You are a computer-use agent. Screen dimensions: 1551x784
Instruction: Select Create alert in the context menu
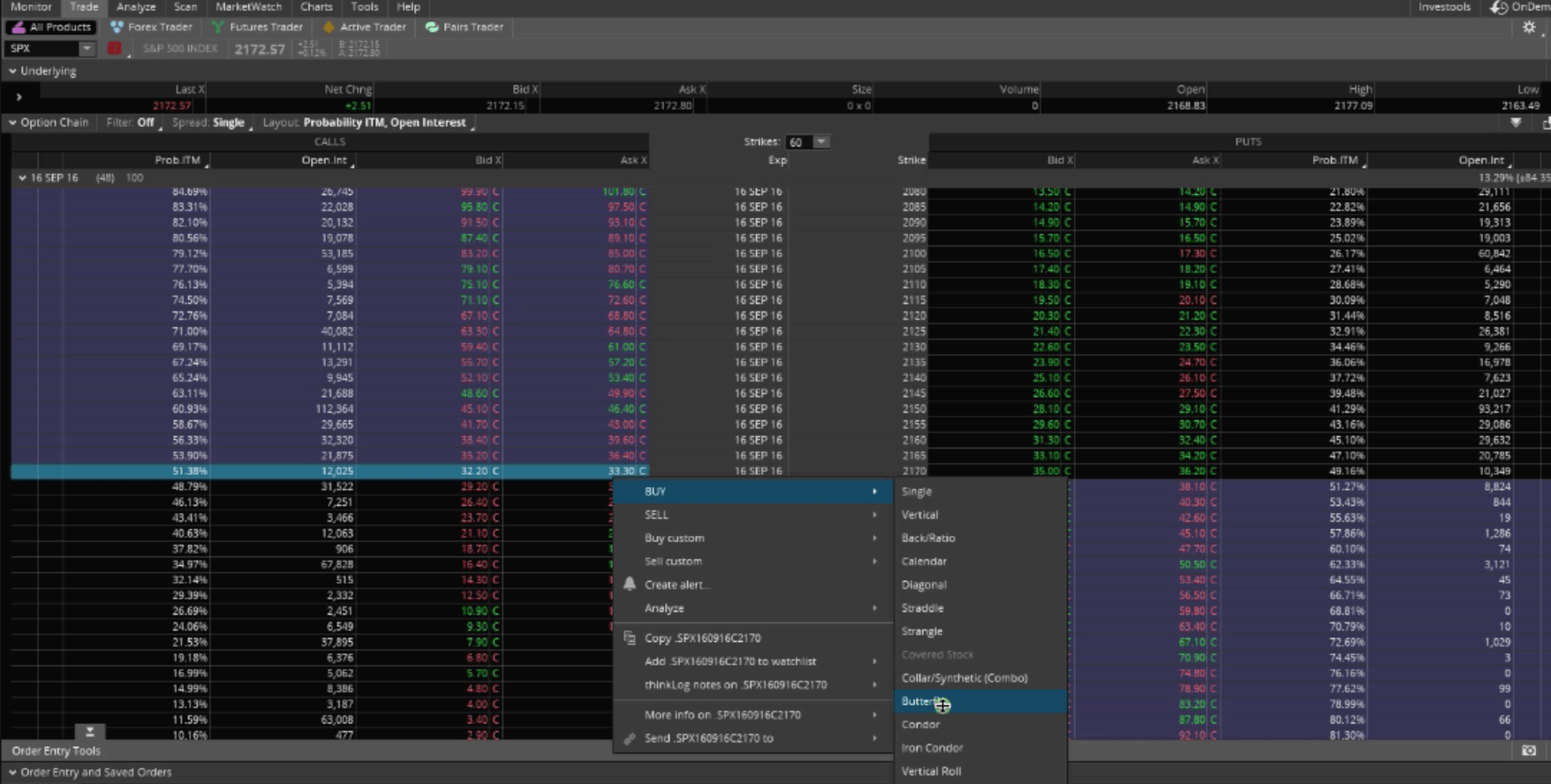pos(753,584)
